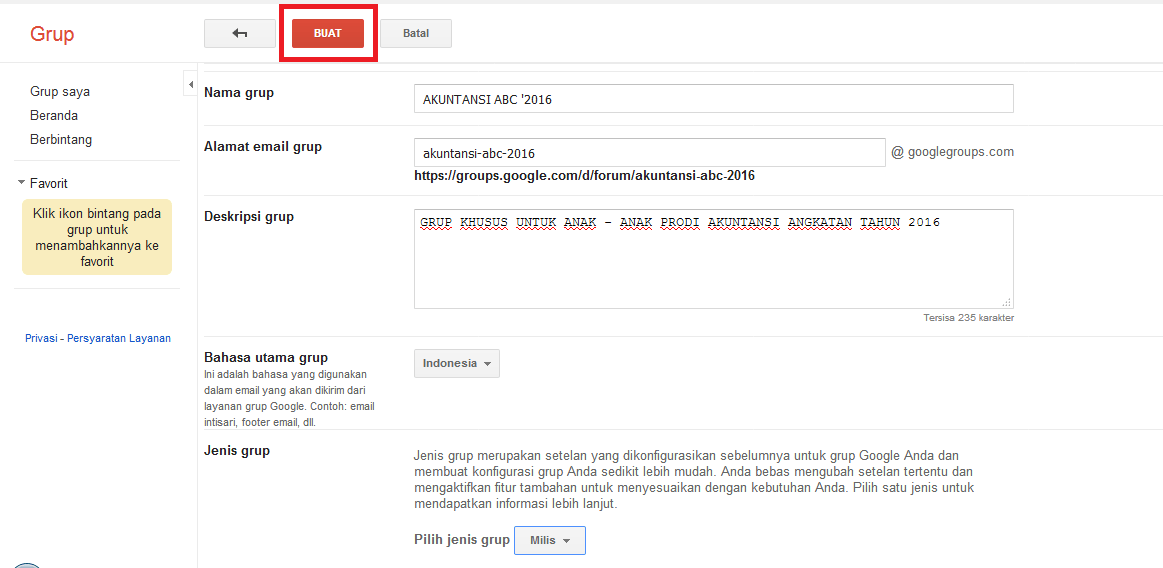Click the favorites star hint box
Screen dimensions: 1163x568
tap(97, 237)
